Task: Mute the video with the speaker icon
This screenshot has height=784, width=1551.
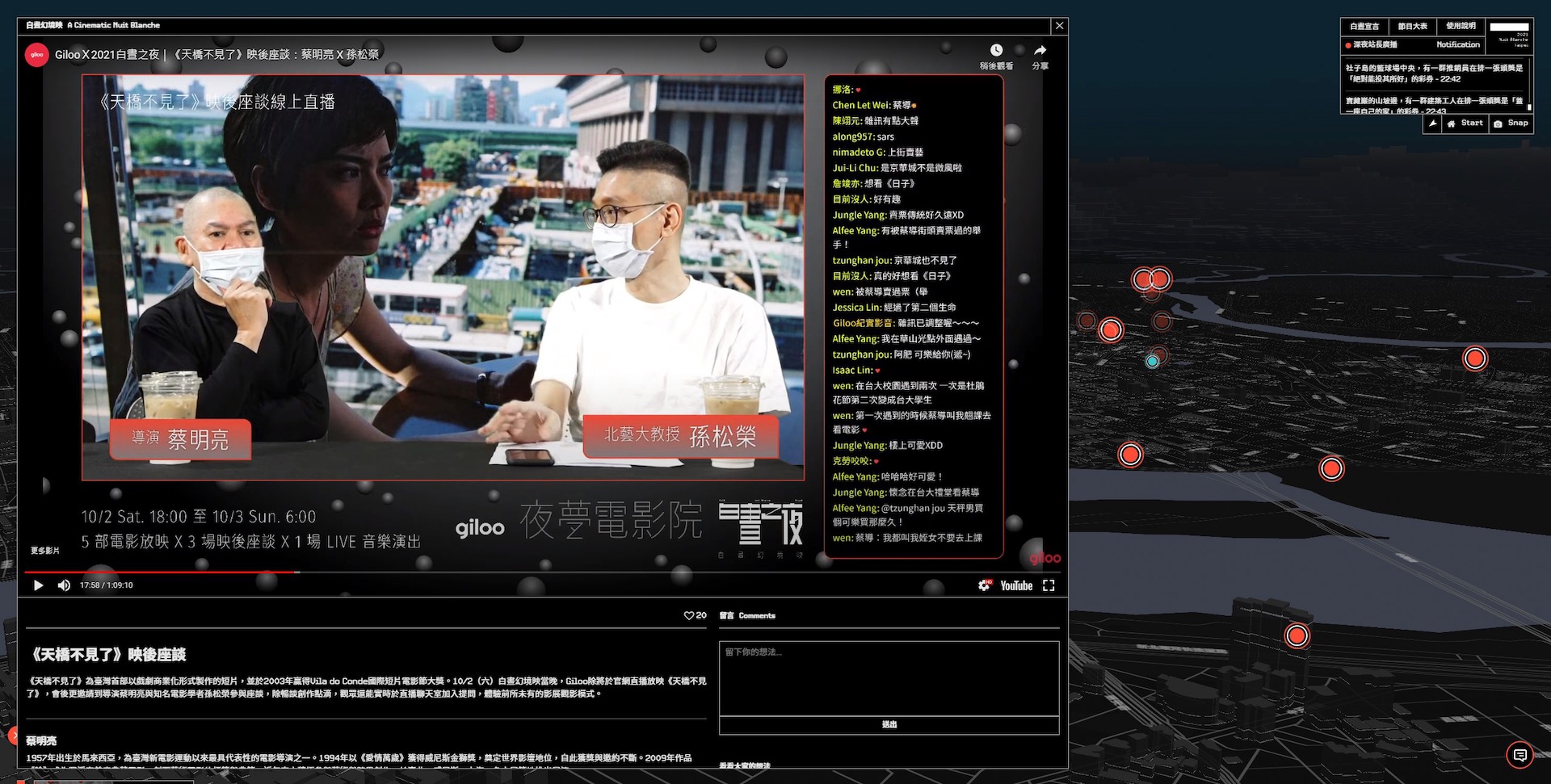Action: tap(64, 585)
